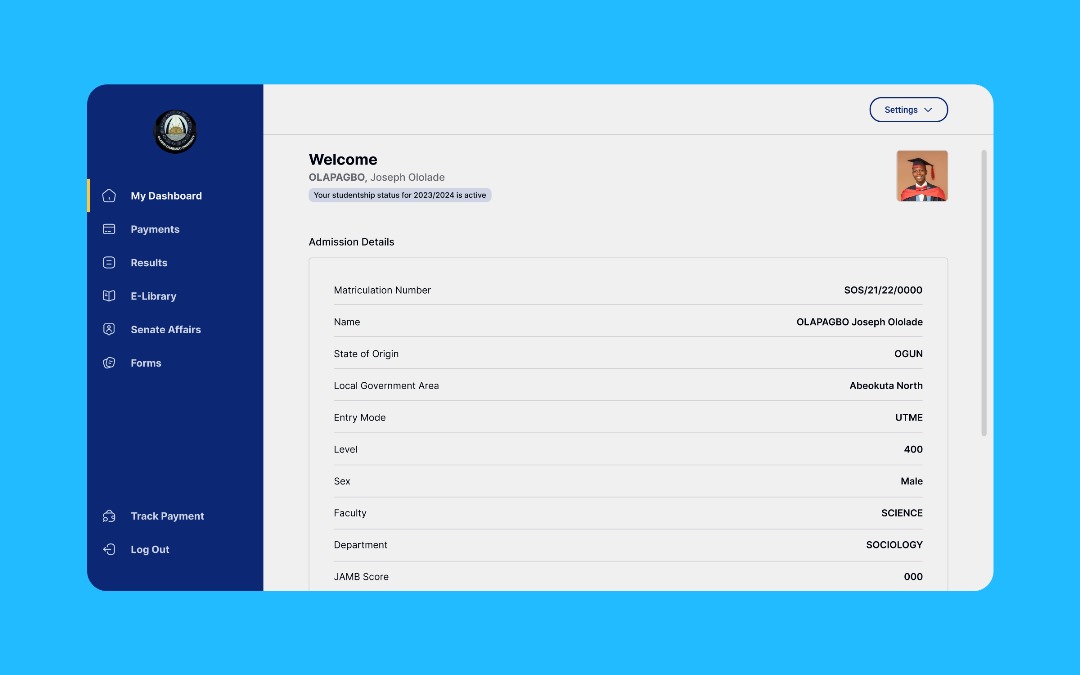Click the State of Origin label
Screen dimensions: 1080x675
[x=366, y=354]
